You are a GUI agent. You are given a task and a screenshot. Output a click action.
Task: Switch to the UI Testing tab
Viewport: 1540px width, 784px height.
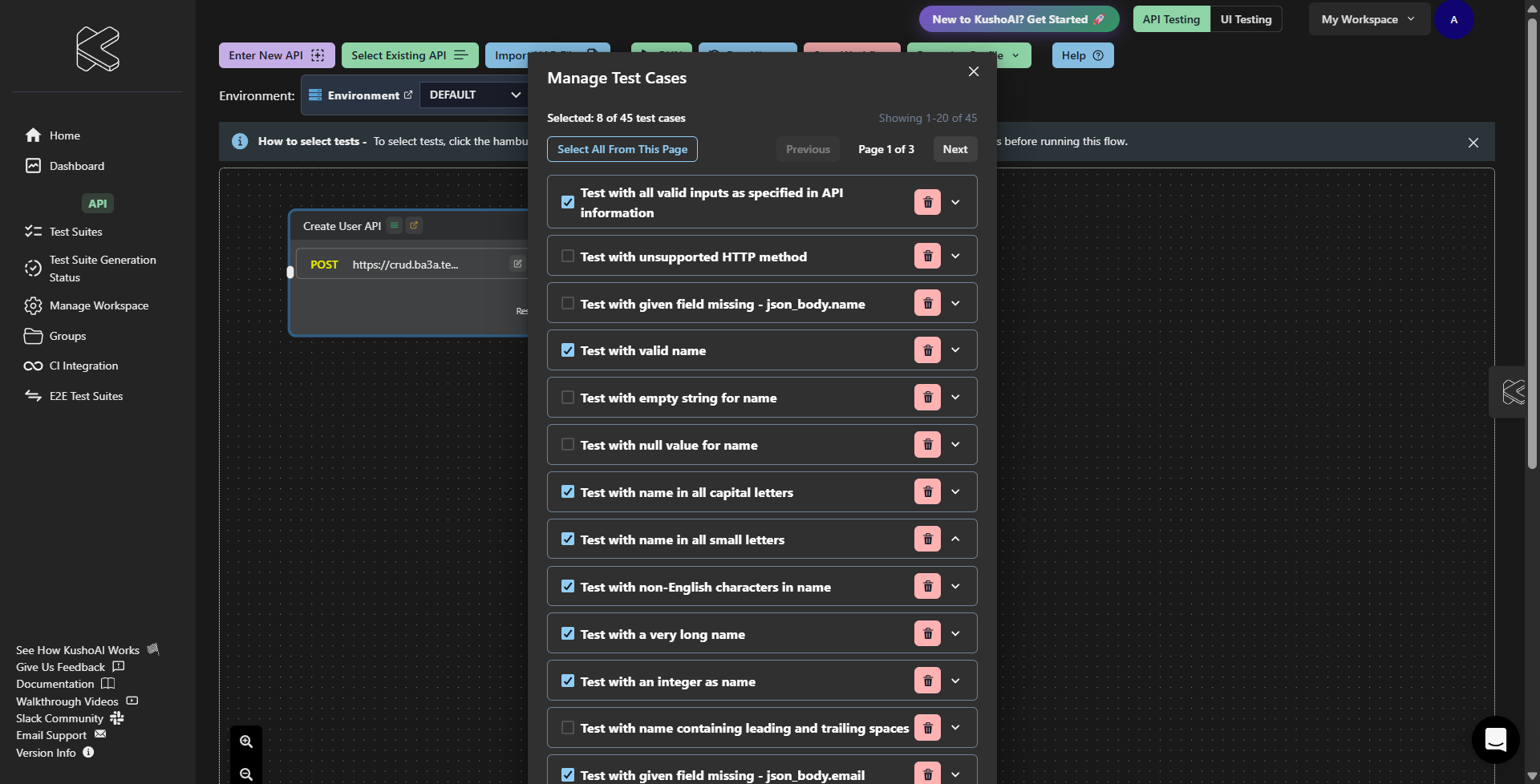coord(1246,19)
